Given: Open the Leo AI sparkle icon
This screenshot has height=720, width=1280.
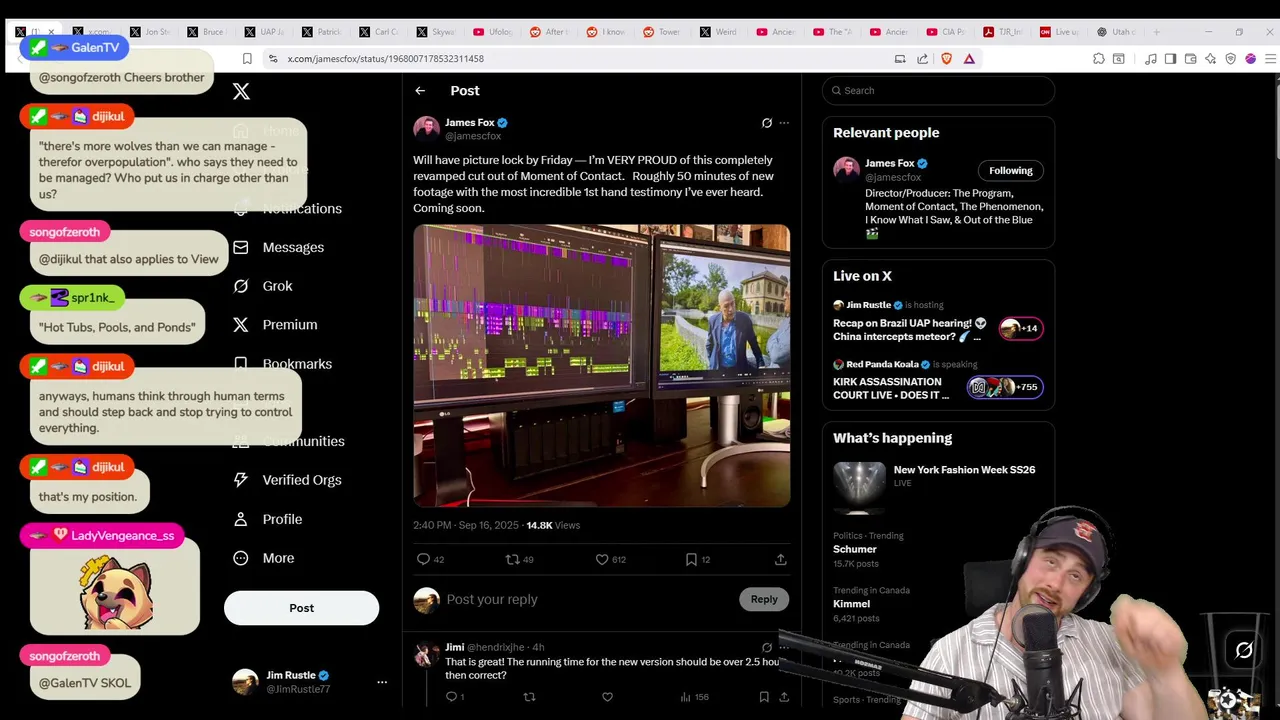Looking at the screenshot, I should click(x=1210, y=59).
